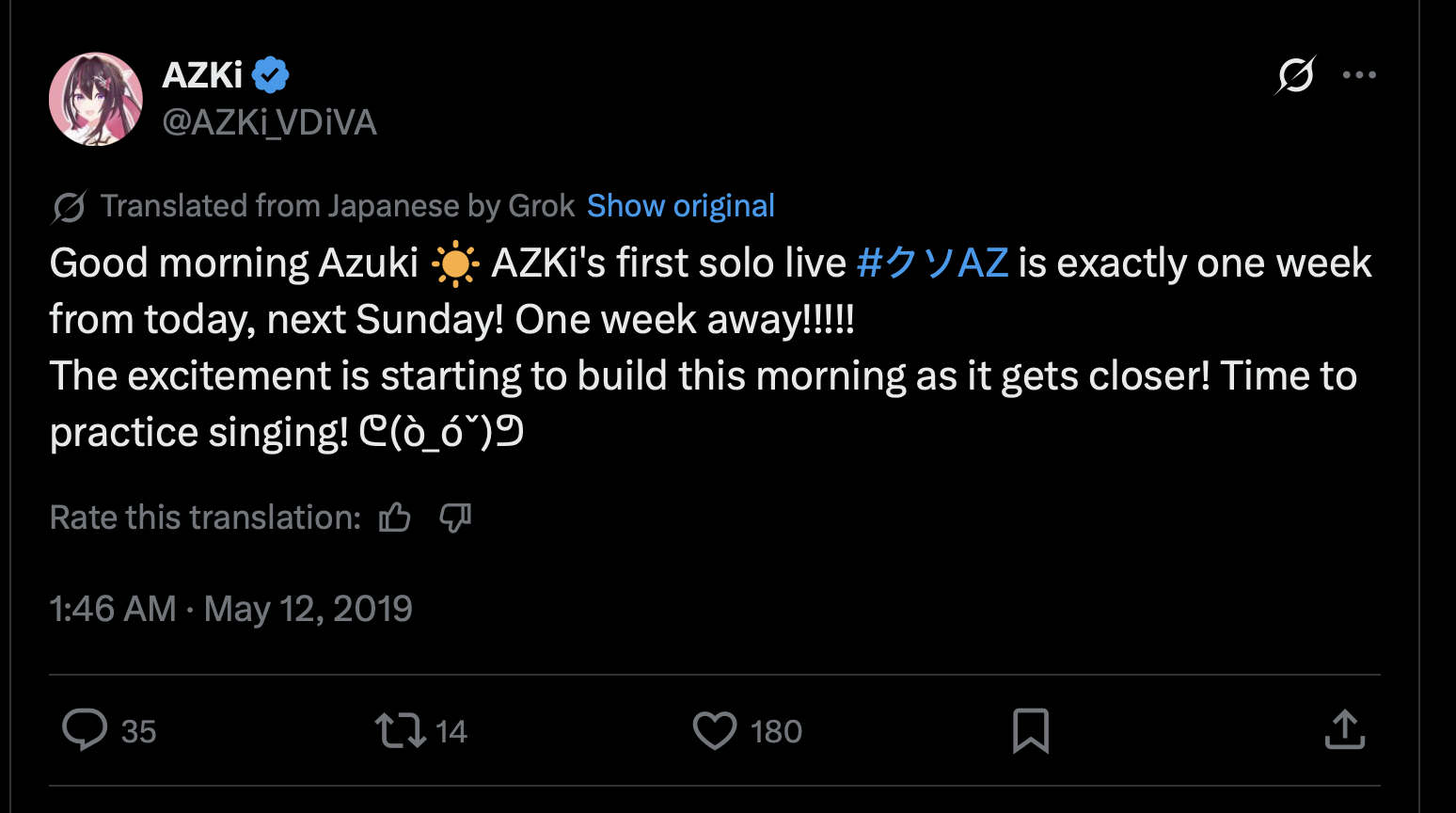Click the 35 replies count
Viewport: 1456px width, 813px height.
pyautogui.click(x=138, y=732)
